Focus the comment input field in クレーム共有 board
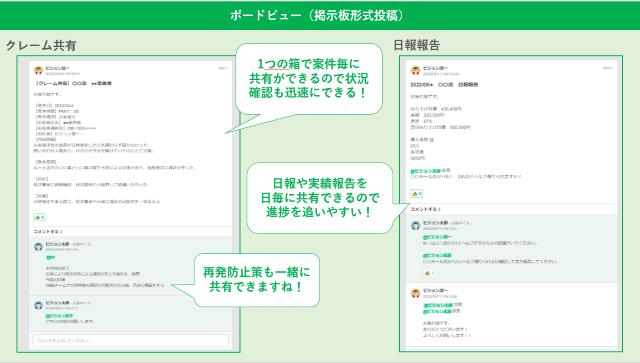 pos(130,341)
